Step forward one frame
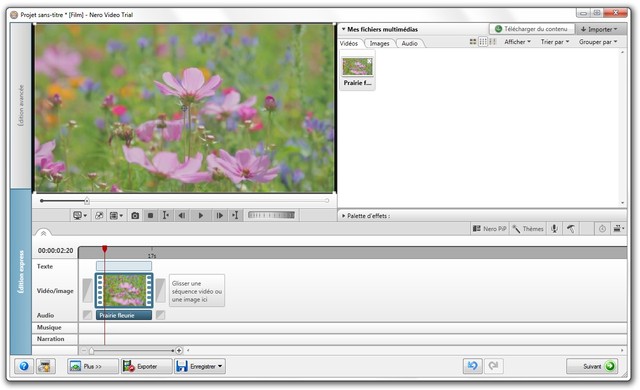640x390 pixels. (220, 215)
